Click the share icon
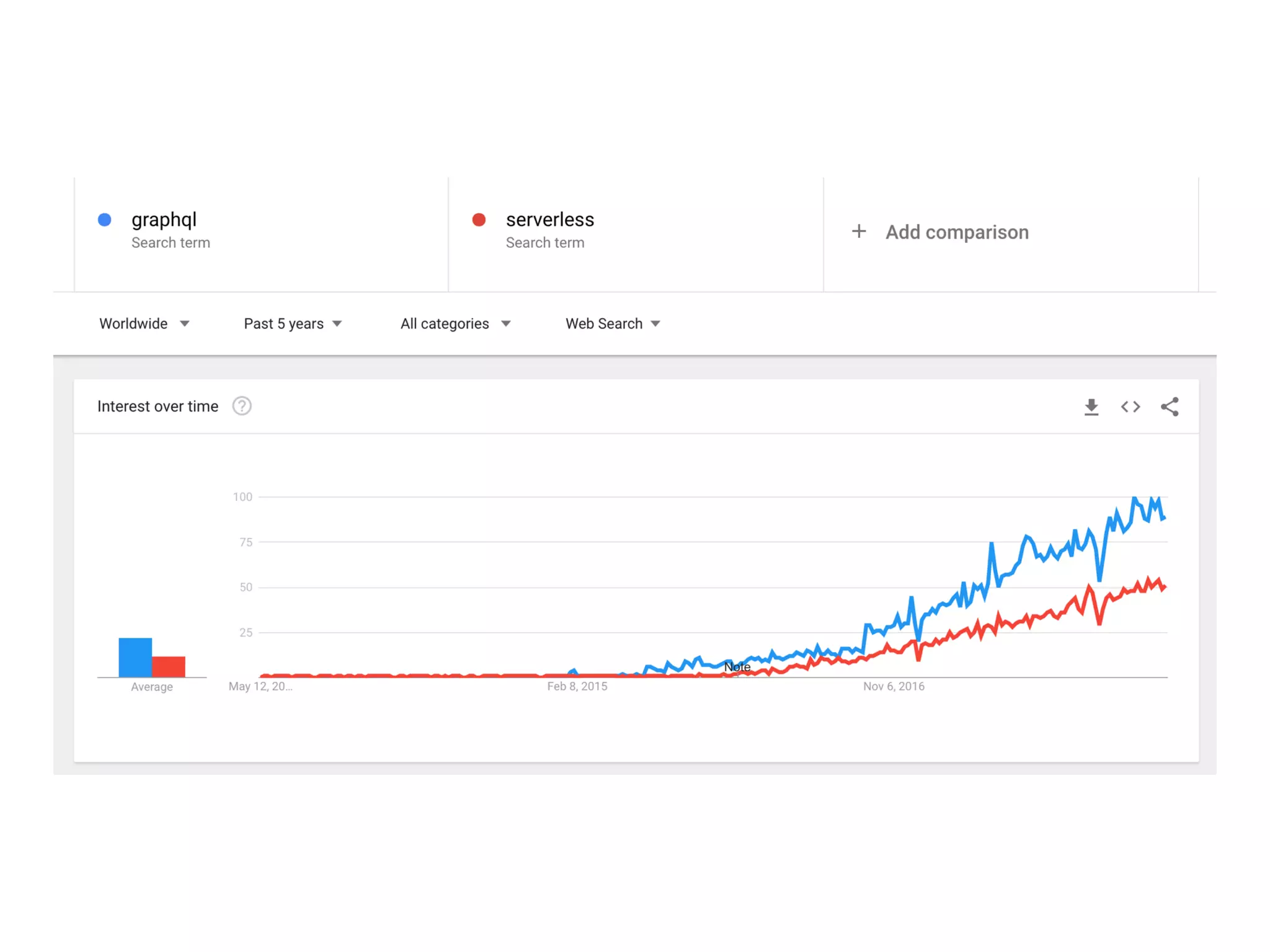This screenshot has height=952, width=1270. pyautogui.click(x=1170, y=407)
